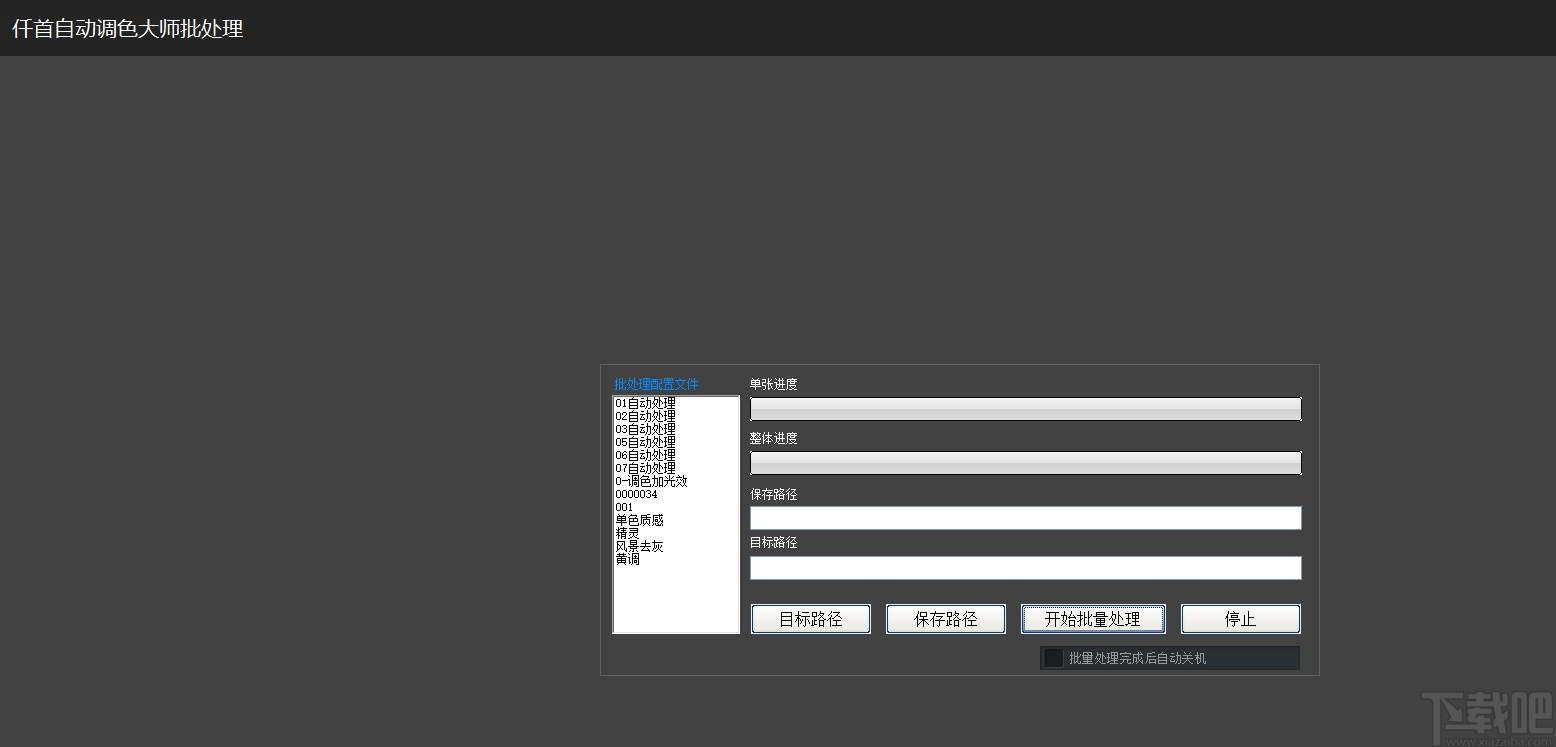Click the 保存路径 button
The image size is (1556, 747).
[945, 619]
